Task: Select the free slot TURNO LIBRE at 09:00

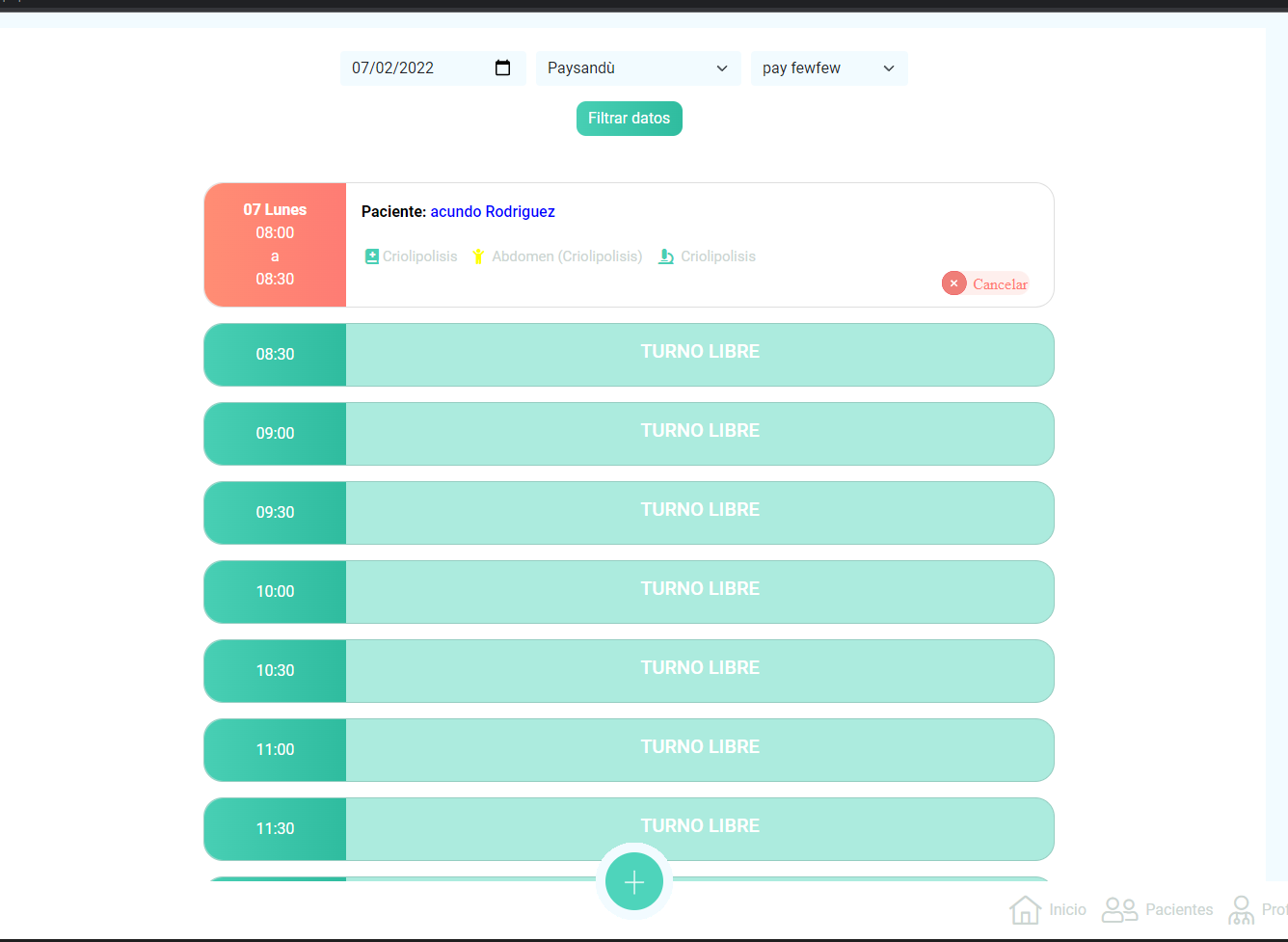Action: pyautogui.click(x=700, y=434)
